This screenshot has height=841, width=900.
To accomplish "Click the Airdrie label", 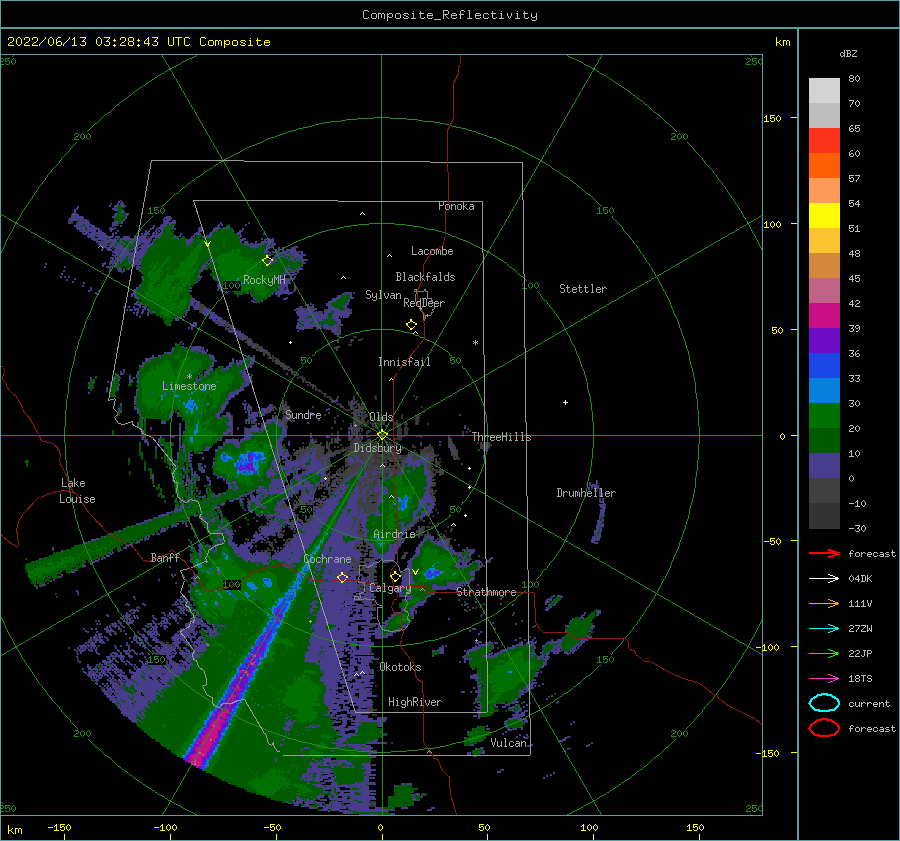I will [394, 534].
